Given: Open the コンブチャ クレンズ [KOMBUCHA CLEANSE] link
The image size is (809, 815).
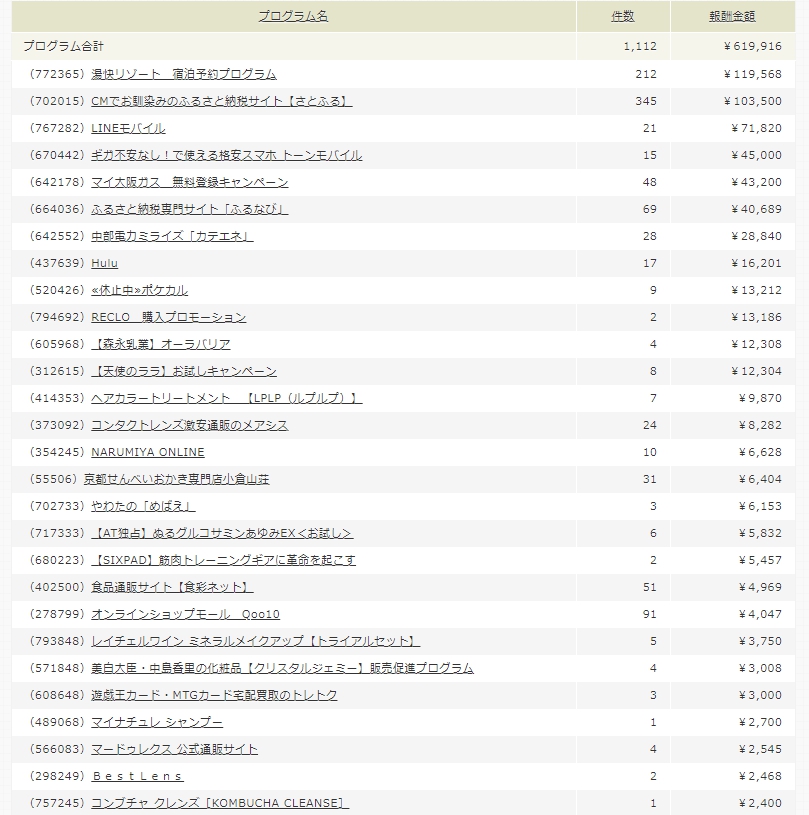Looking at the screenshot, I should (x=220, y=804).
